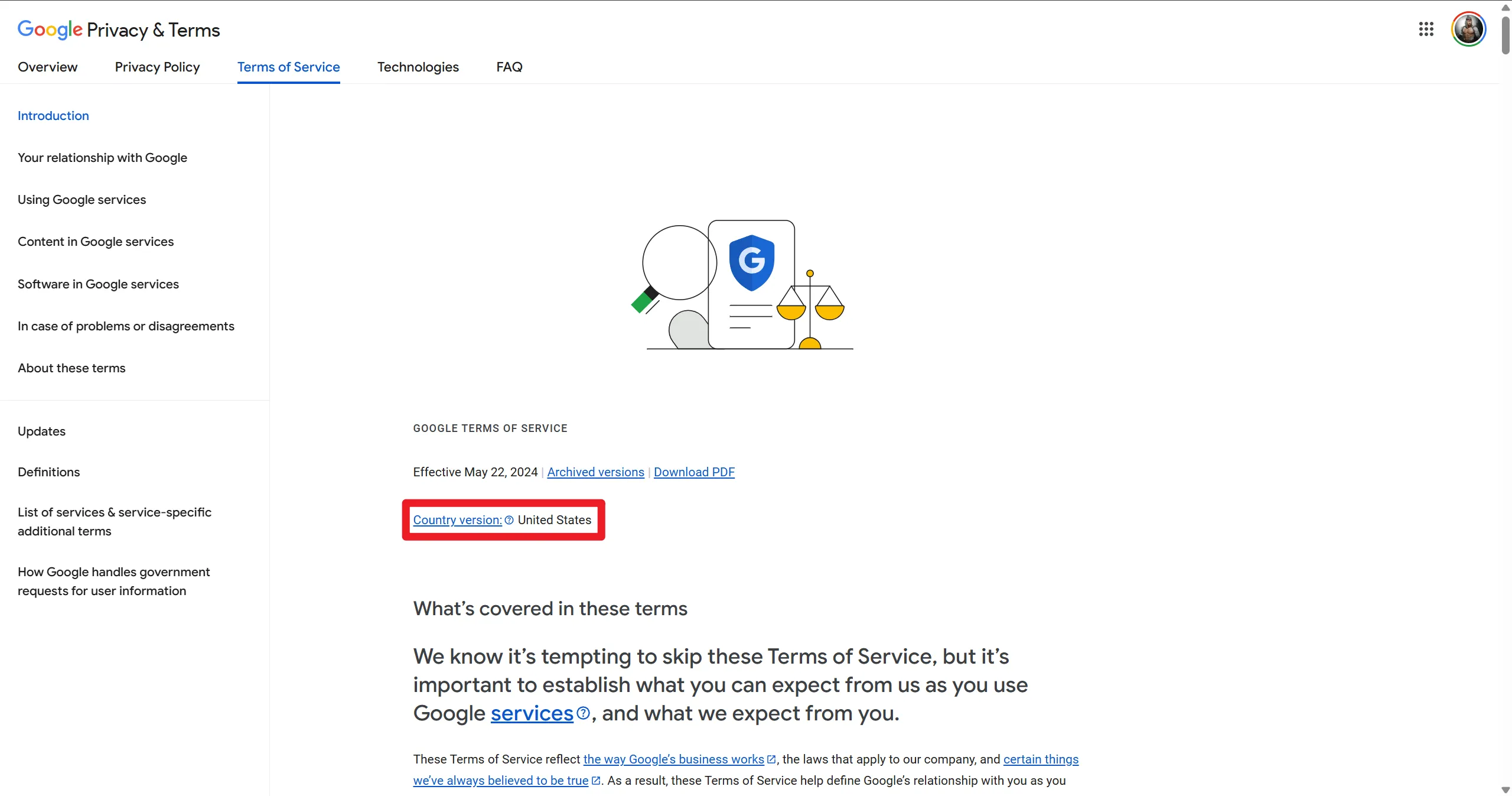Open Archived versions of the terms
The height and width of the screenshot is (796, 1512).
[595, 472]
